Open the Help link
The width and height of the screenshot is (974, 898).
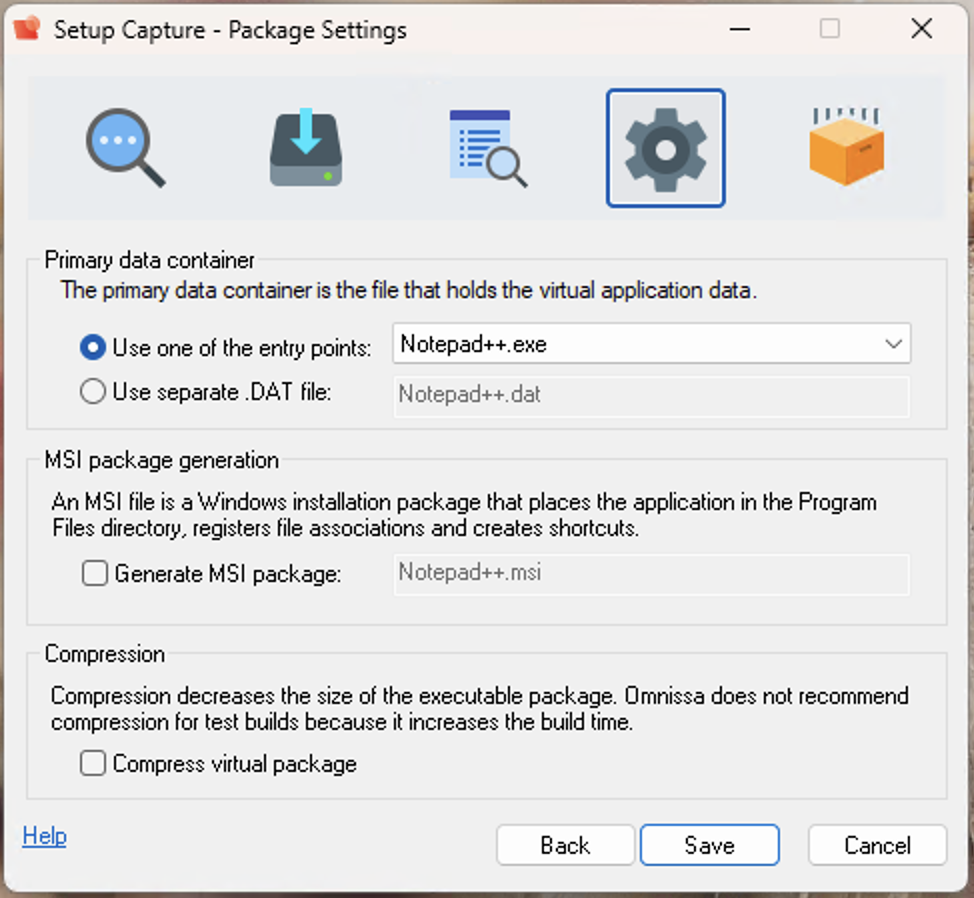44,836
